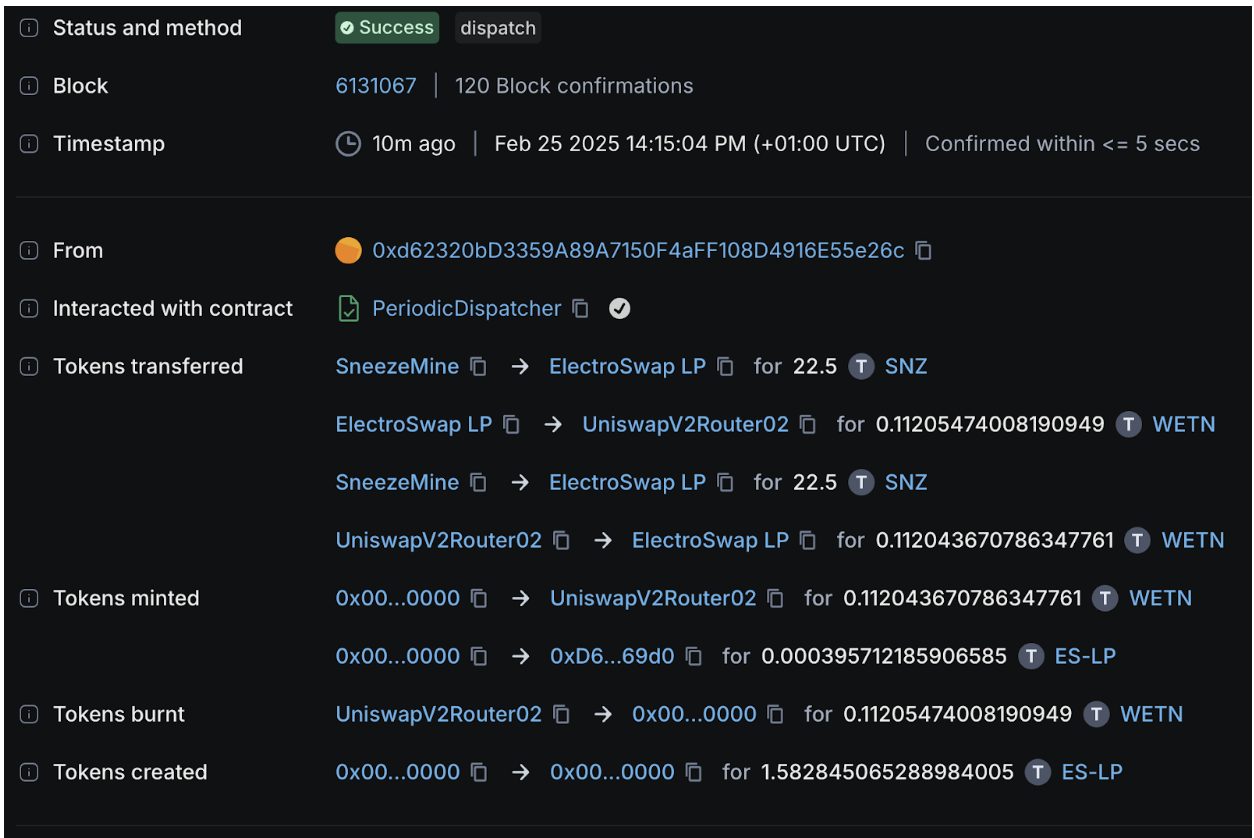Open ElectroSwap LP sender link before UniswapV2Router02
The height and width of the screenshot is (838, 1254).
[414, 424]
